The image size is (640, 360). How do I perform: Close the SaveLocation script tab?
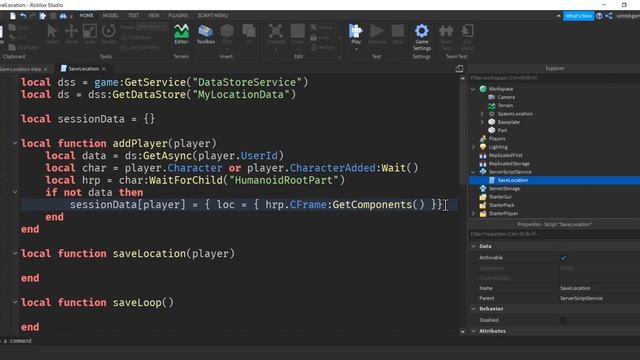click(104, 69)
